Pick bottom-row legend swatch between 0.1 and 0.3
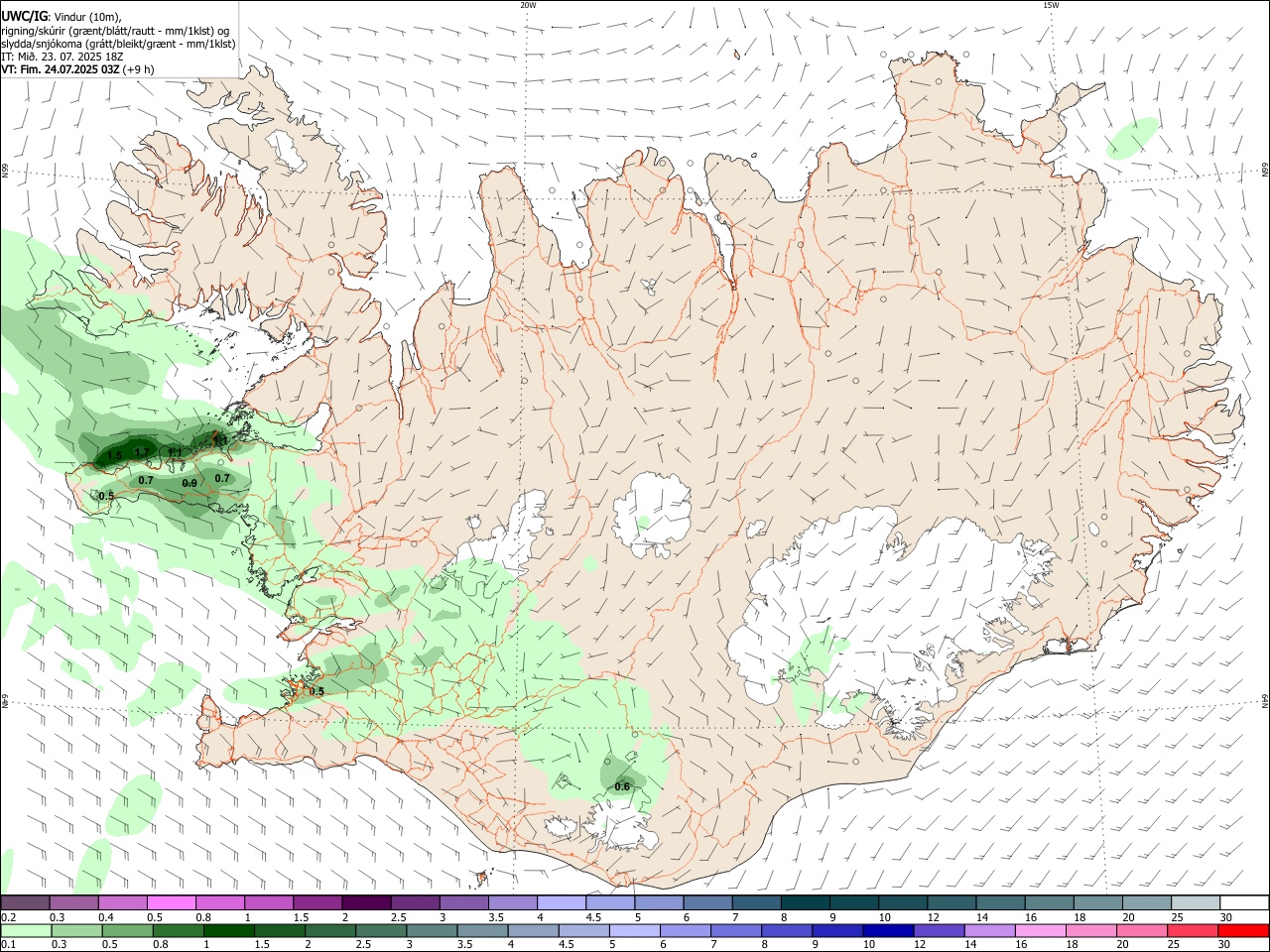The height and width of the screenshot is (952, 1270). point(26,931)
